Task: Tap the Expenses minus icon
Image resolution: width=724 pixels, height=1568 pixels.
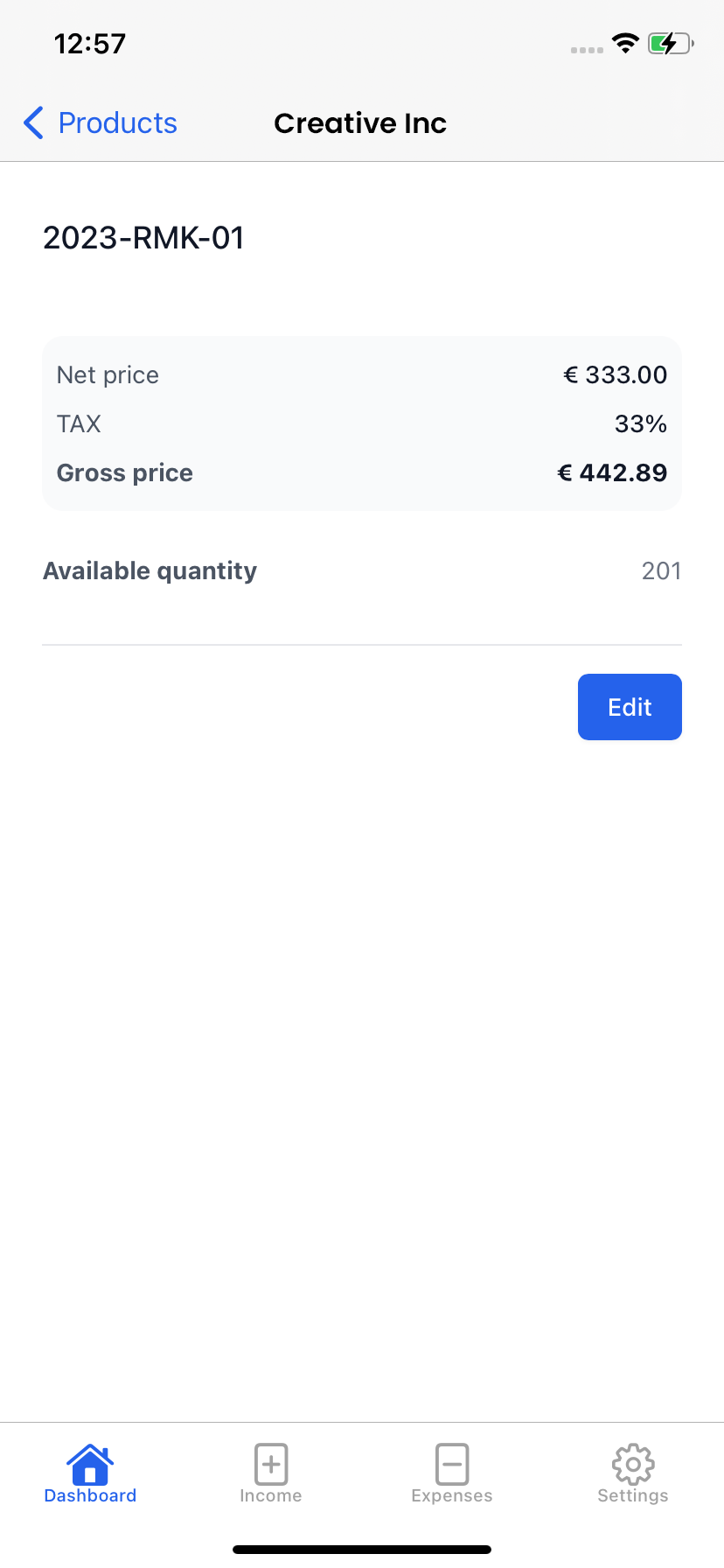Action: click(x=452, y=1463)
